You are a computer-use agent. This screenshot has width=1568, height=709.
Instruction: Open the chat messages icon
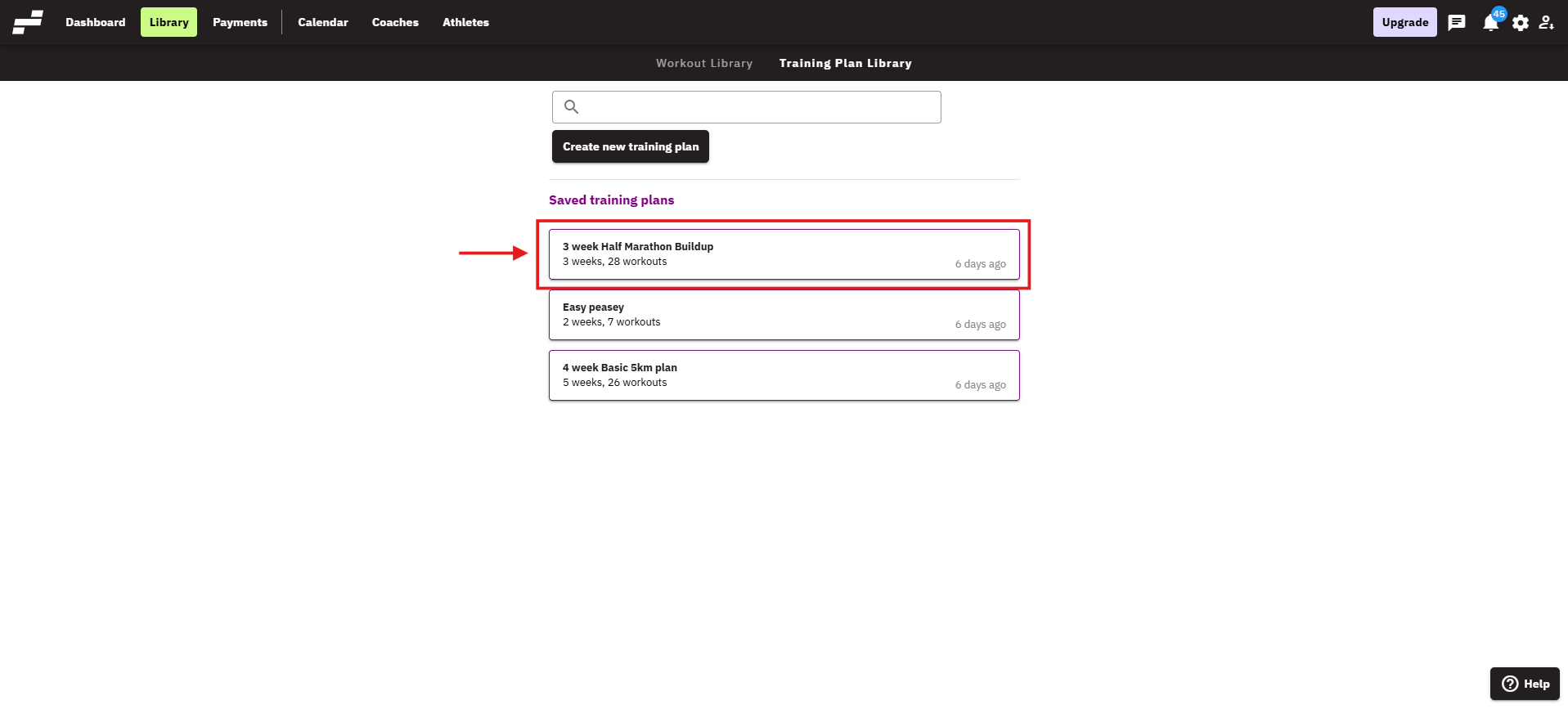coord(1457,23)
